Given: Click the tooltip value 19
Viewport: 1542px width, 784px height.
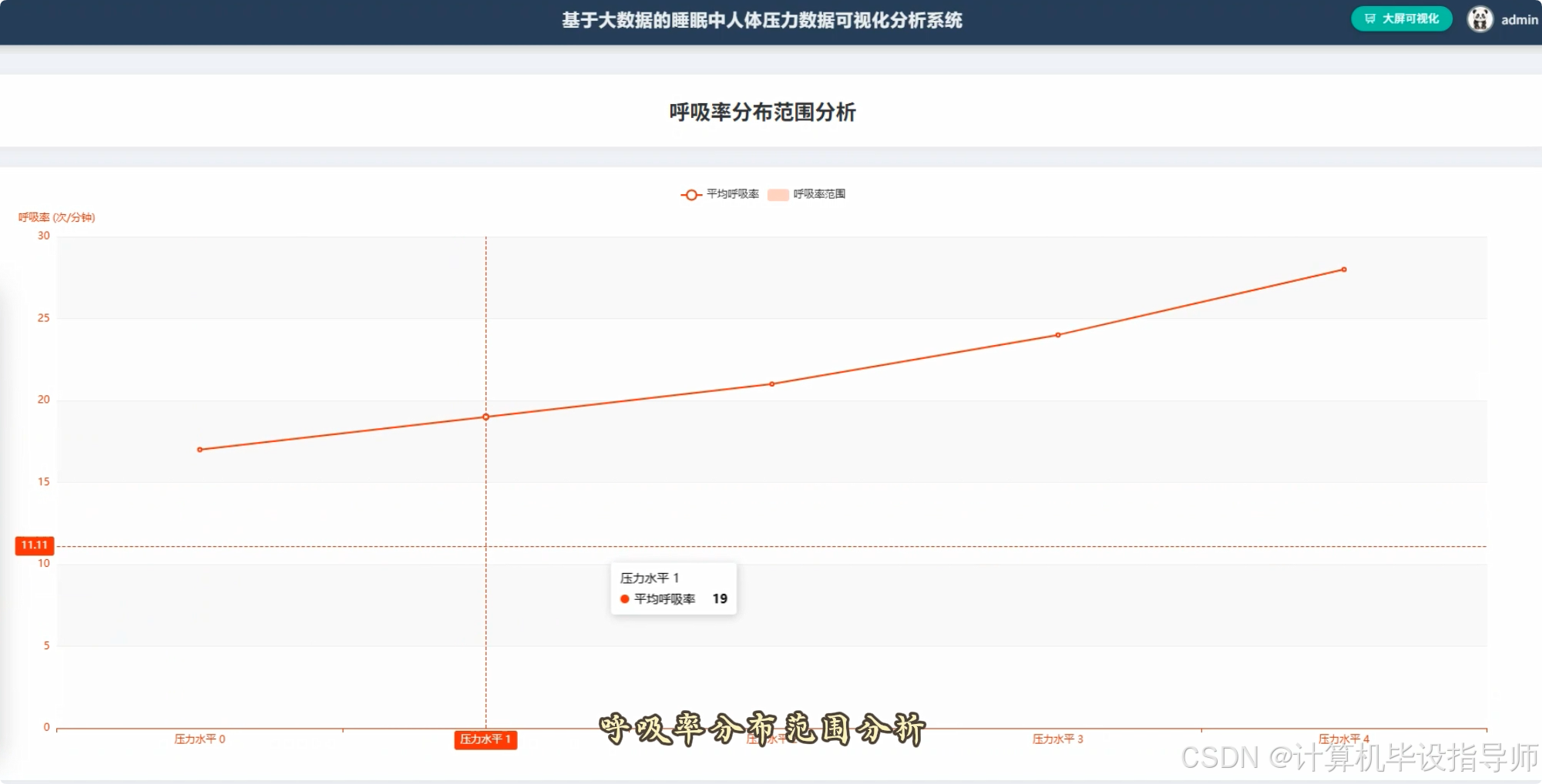Looking at the screenshot, I should pyautogui.click(x=720, y=599).
